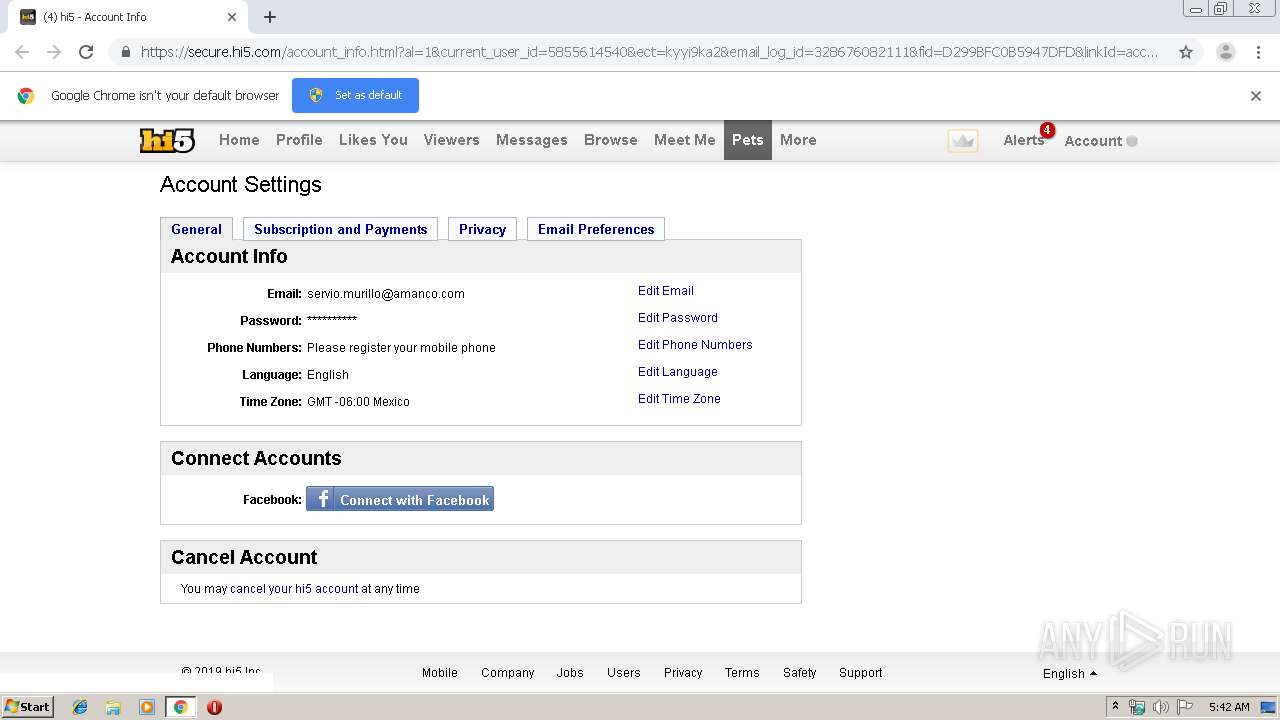The width and height of the screenshot is (1280, 720).
Task: Expand the English language selector in footer
Action: coord(1070,674)
